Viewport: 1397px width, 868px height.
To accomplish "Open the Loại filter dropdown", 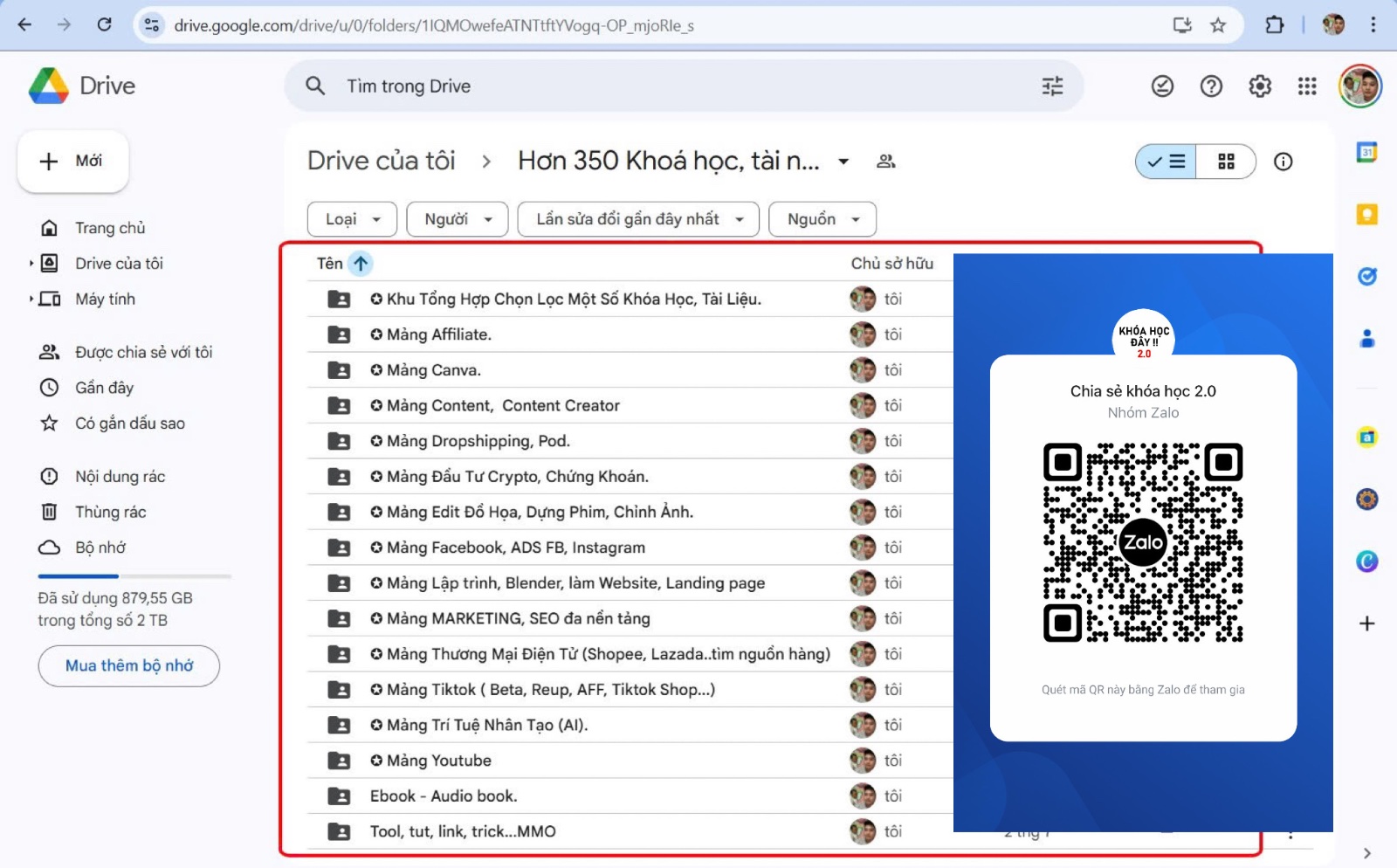I will (x=352, y=219).
